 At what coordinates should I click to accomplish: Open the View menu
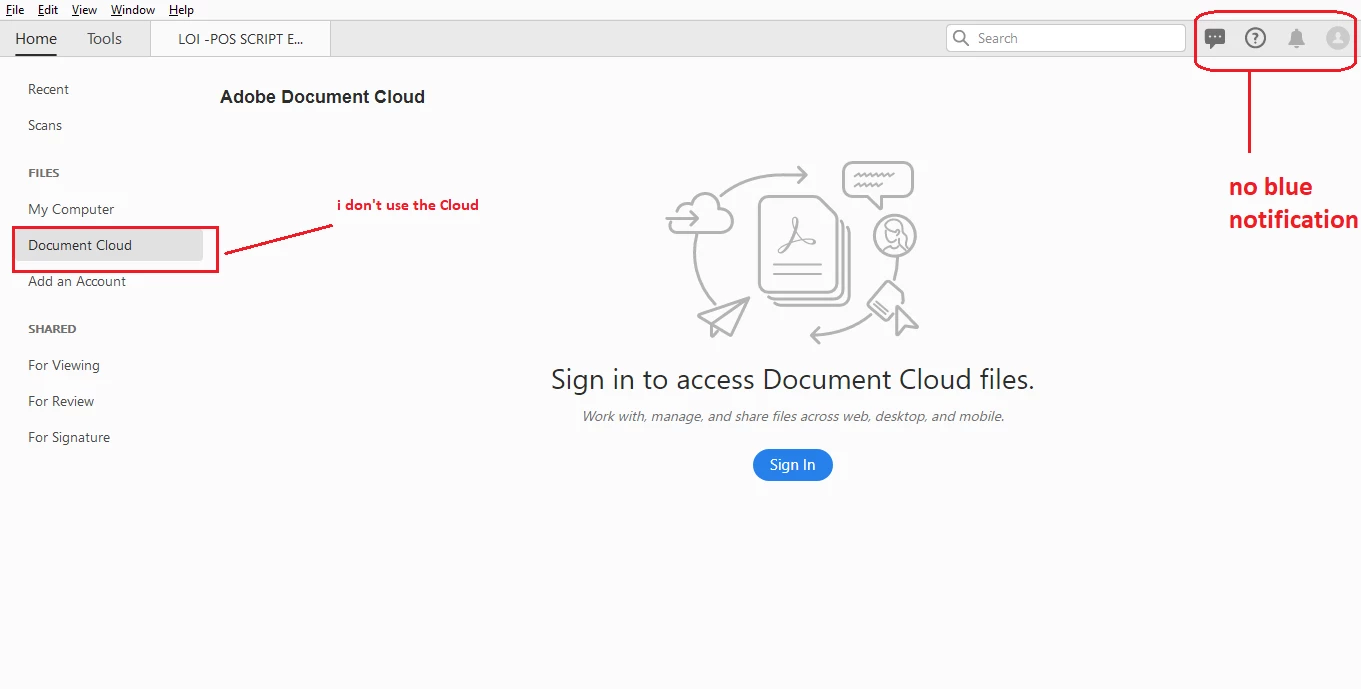(84, 10)
